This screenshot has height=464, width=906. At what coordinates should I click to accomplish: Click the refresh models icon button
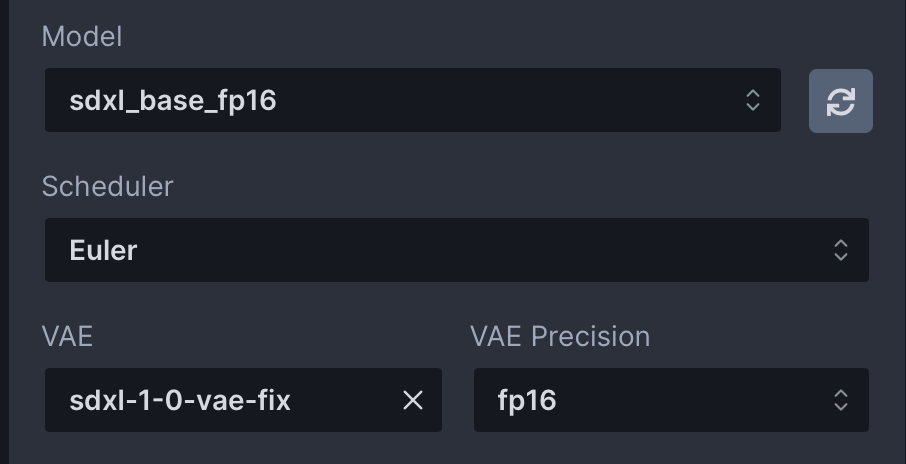tap(840, 101)
